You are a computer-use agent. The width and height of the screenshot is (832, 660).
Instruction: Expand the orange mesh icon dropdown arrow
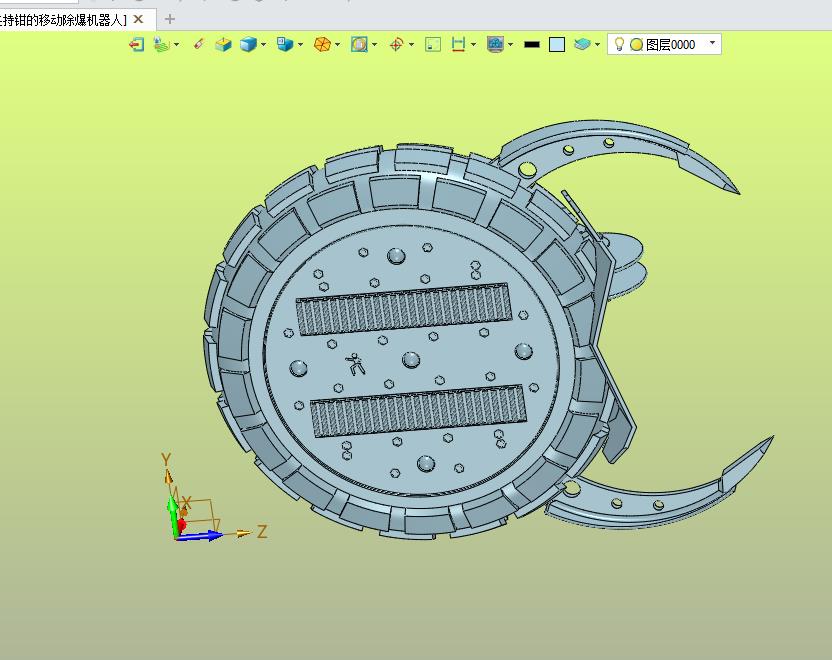coord(337,45)
